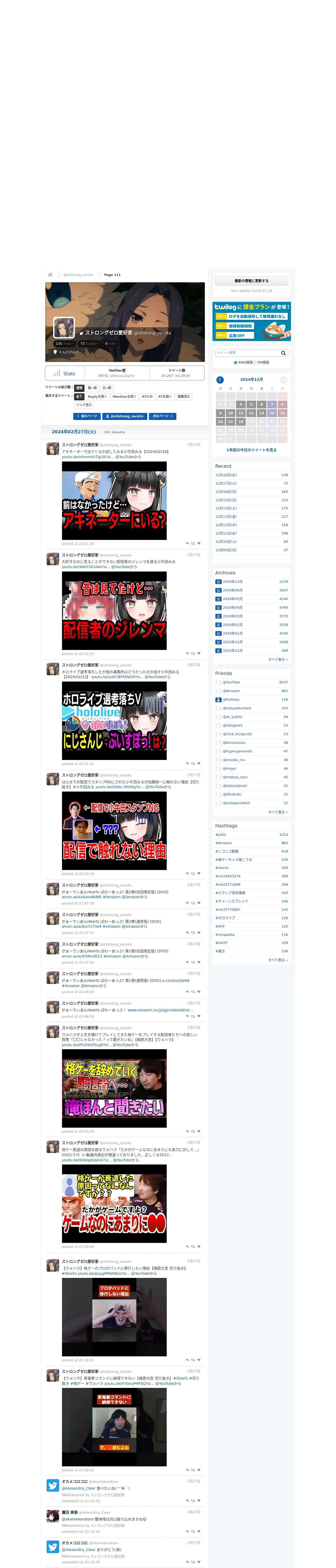Click 最新の情報に更新する button
The height and width of the screenshot is (1568, 336).
251,281
